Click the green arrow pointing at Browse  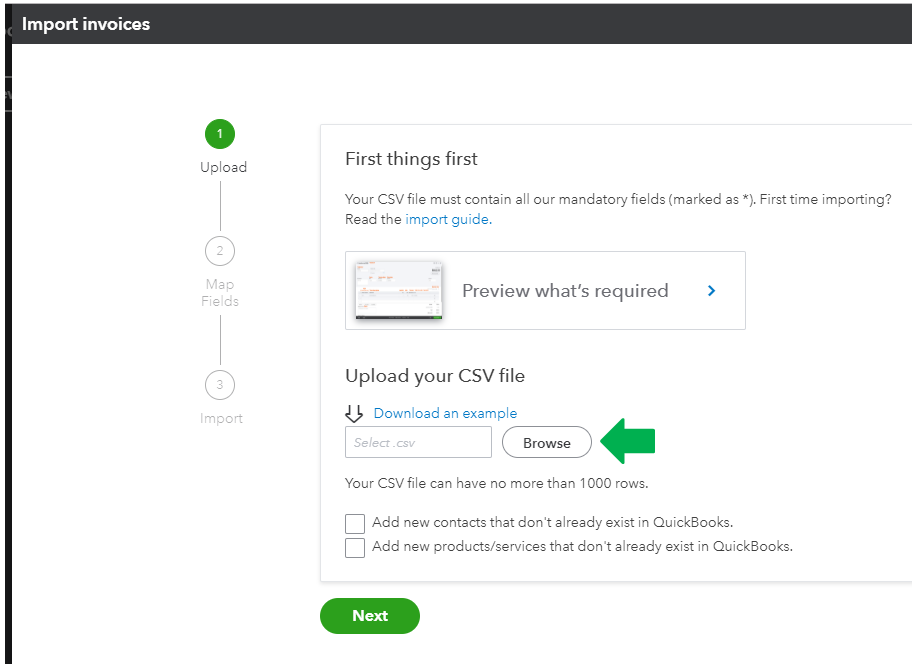(627, 441)
